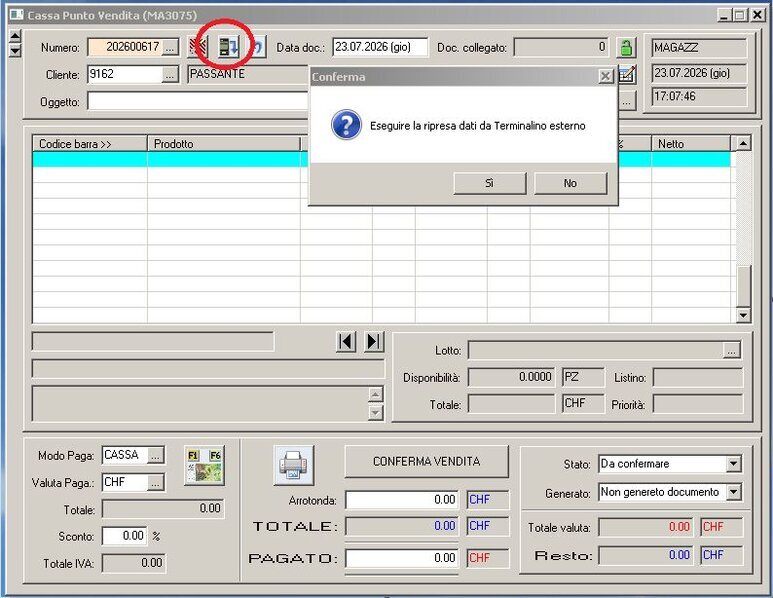Click the grid scrollbar down arrow
The width and height of the screenshot is (773, 598).
pyautogui.click(x=743, y=315)
